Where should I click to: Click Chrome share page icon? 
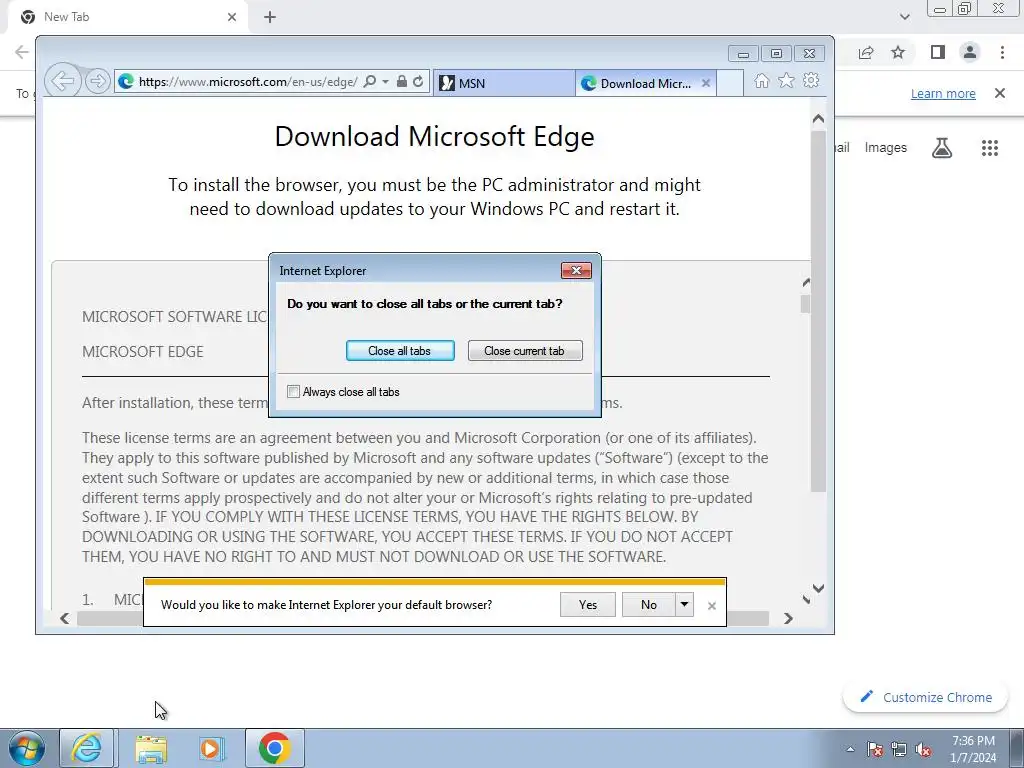(x=866, y=52)
